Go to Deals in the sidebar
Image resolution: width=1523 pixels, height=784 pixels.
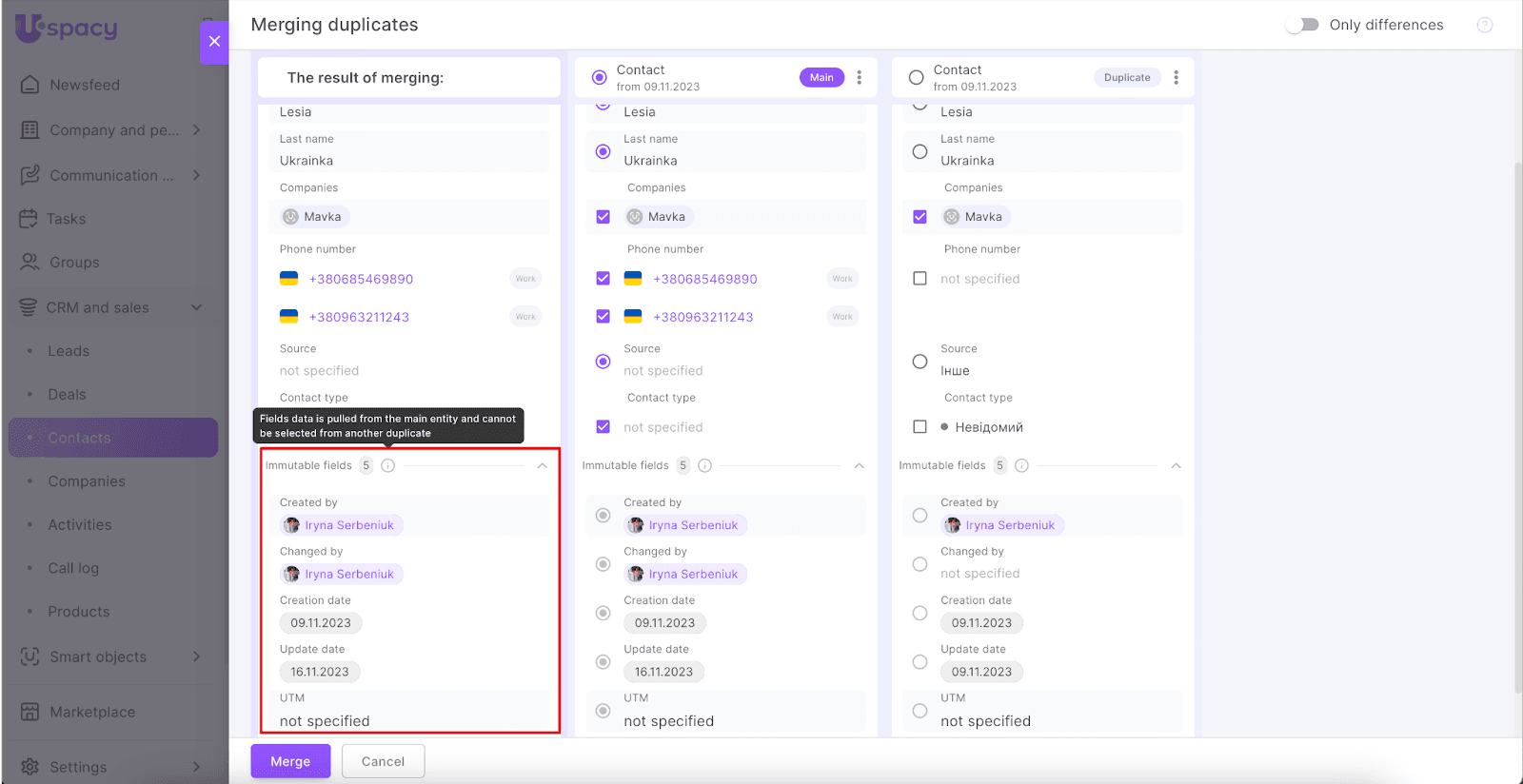coord(67,395)
